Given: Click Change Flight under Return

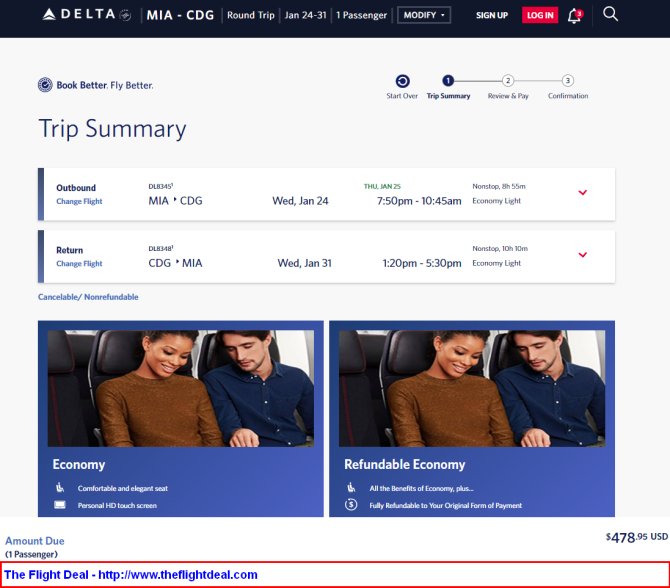Looking at the screenshot, I should click(79, 264).
